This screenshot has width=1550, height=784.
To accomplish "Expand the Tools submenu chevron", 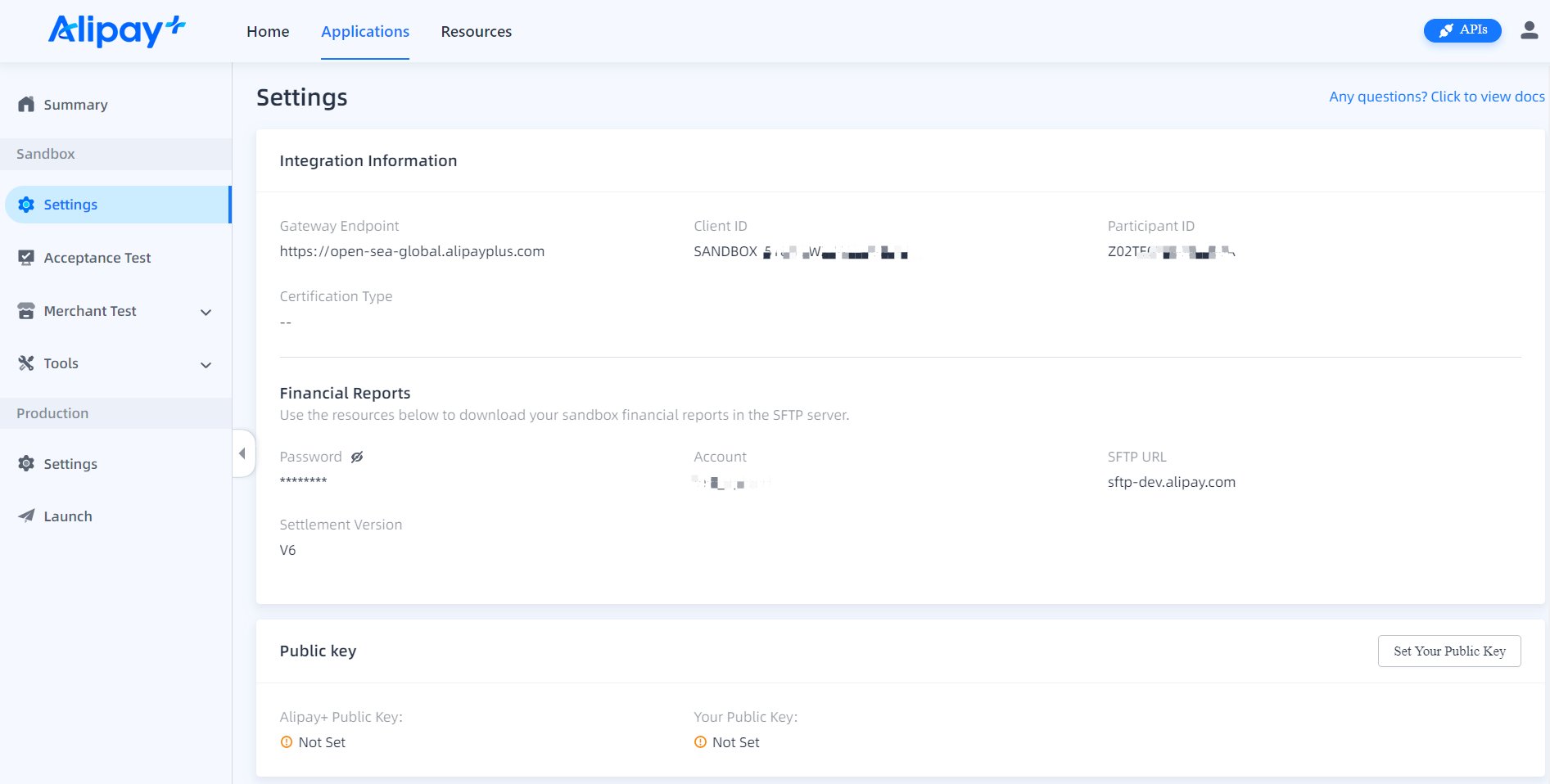I will (206, 365).
